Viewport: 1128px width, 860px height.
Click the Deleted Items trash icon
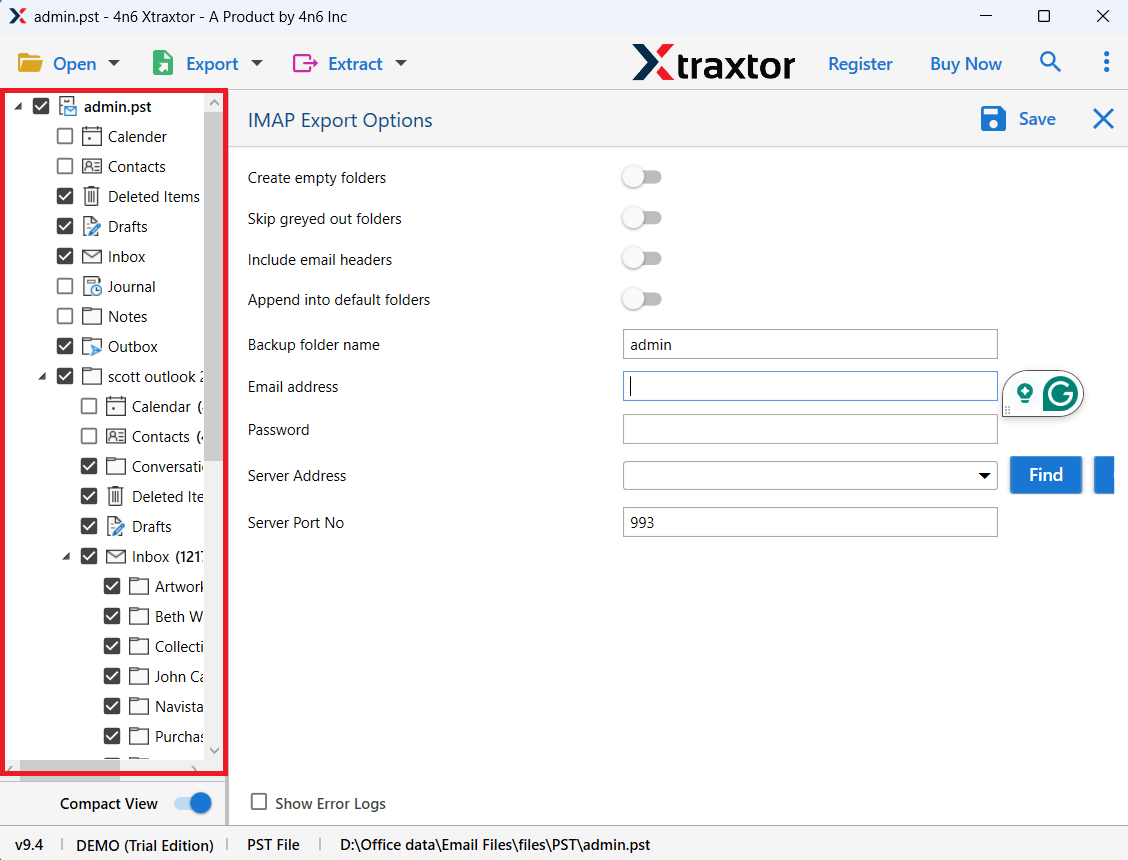[x=92, y=196]
